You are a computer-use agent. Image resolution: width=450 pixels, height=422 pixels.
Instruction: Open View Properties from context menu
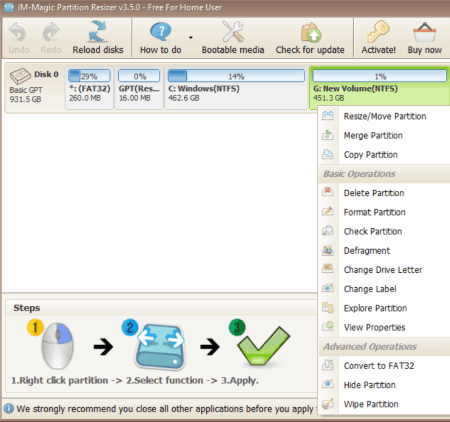pos(384,327)
